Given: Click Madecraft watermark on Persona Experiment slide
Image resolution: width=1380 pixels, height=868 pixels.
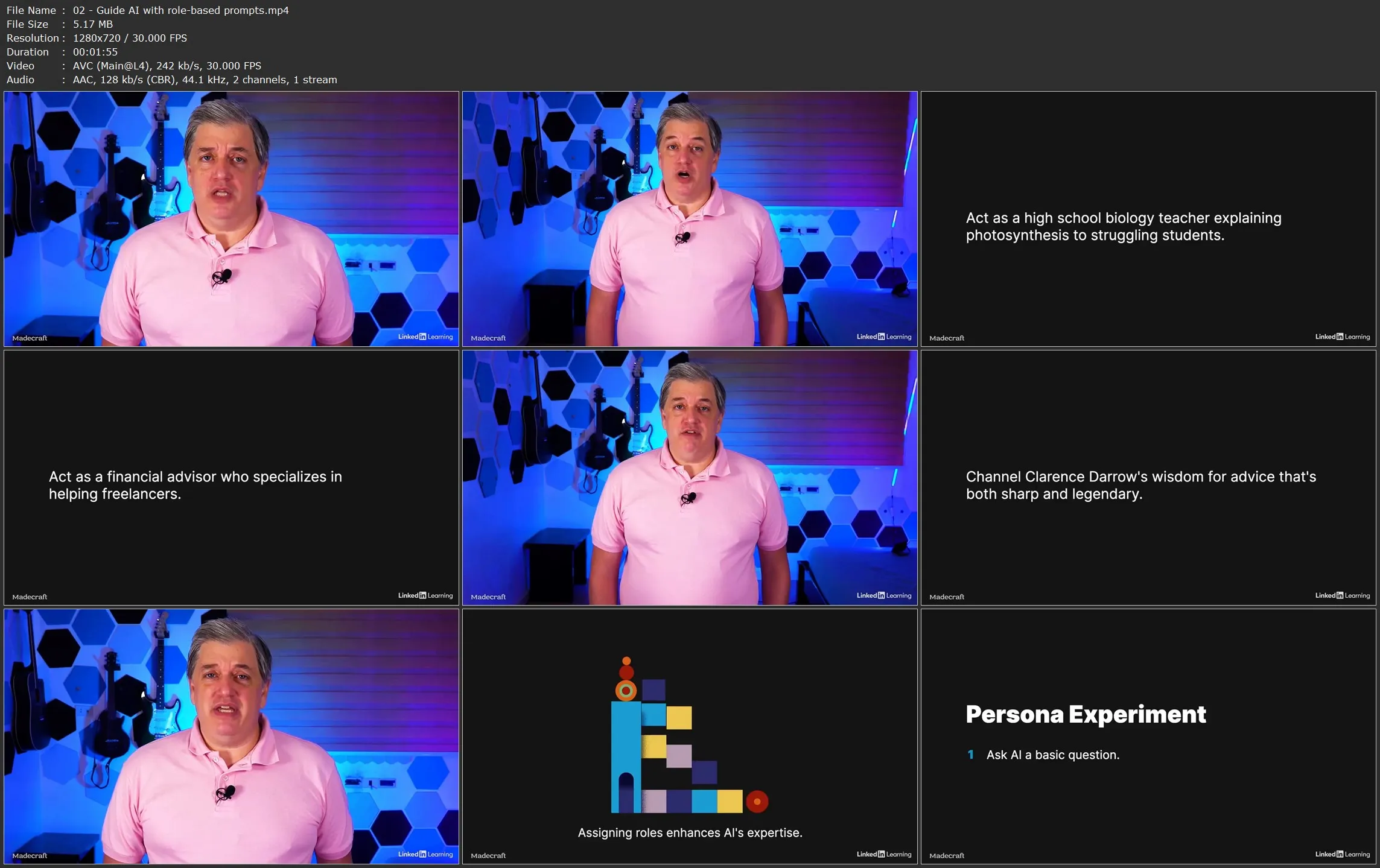Looking at the screenshot, I should tap(946, 855).
